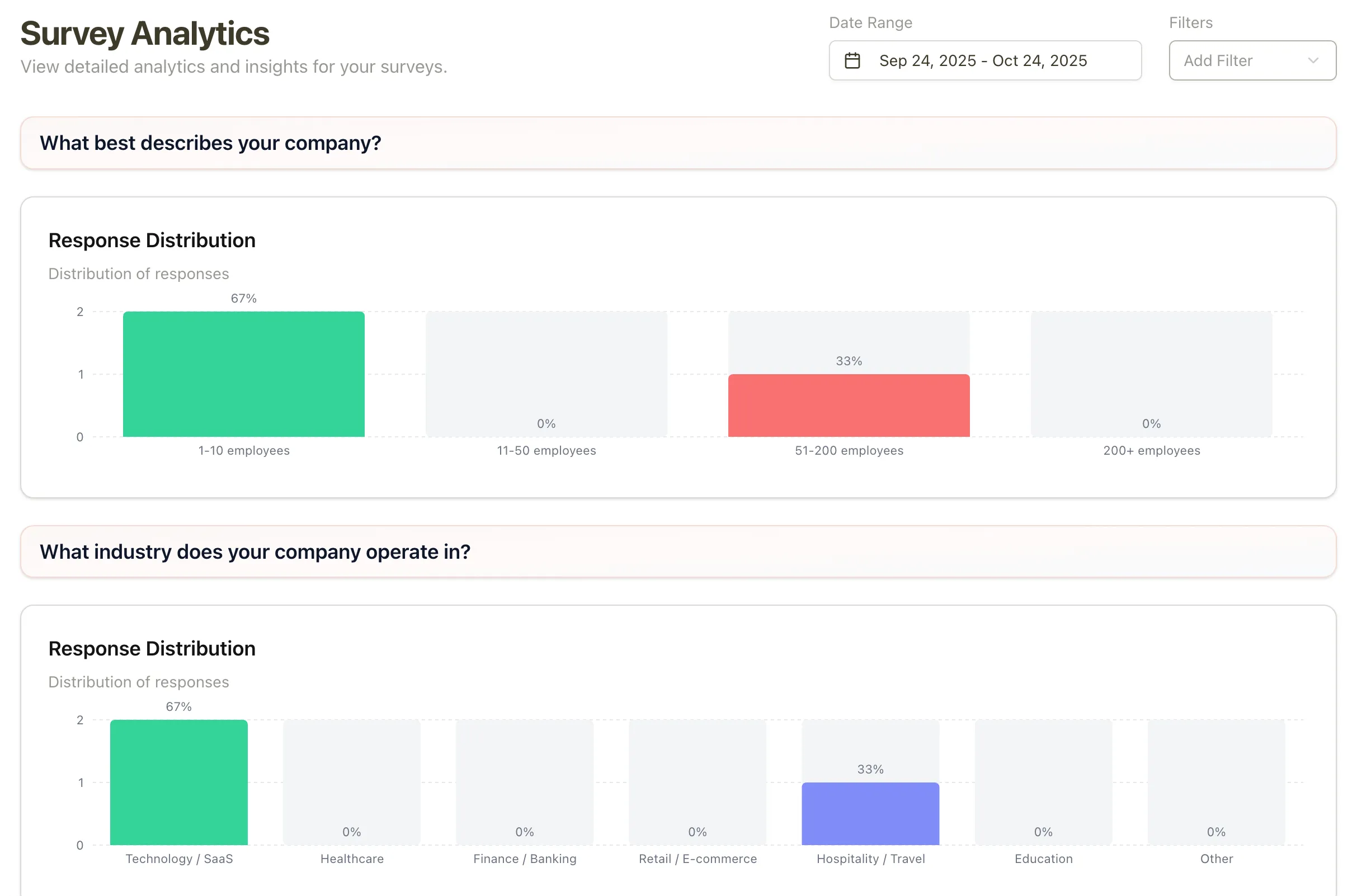Click the Response Distribution heading
The image size is (1357, 896).
[152, 240]
